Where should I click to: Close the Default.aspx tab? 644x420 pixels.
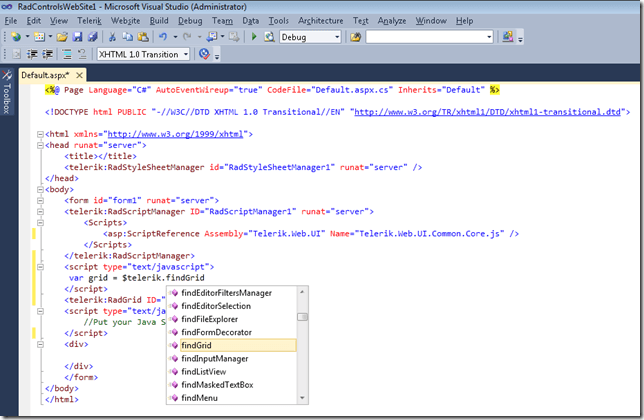point(79,75)
